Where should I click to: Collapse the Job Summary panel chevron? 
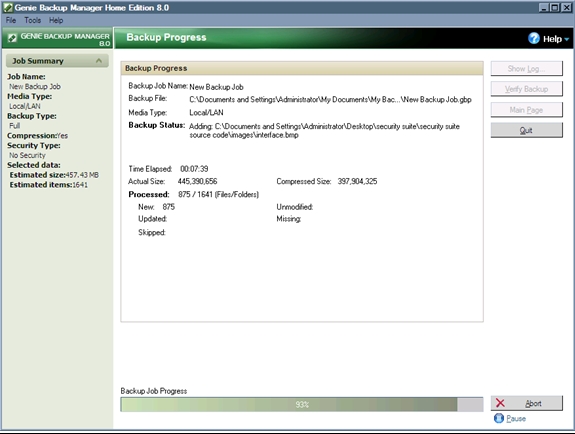(99, 61)
